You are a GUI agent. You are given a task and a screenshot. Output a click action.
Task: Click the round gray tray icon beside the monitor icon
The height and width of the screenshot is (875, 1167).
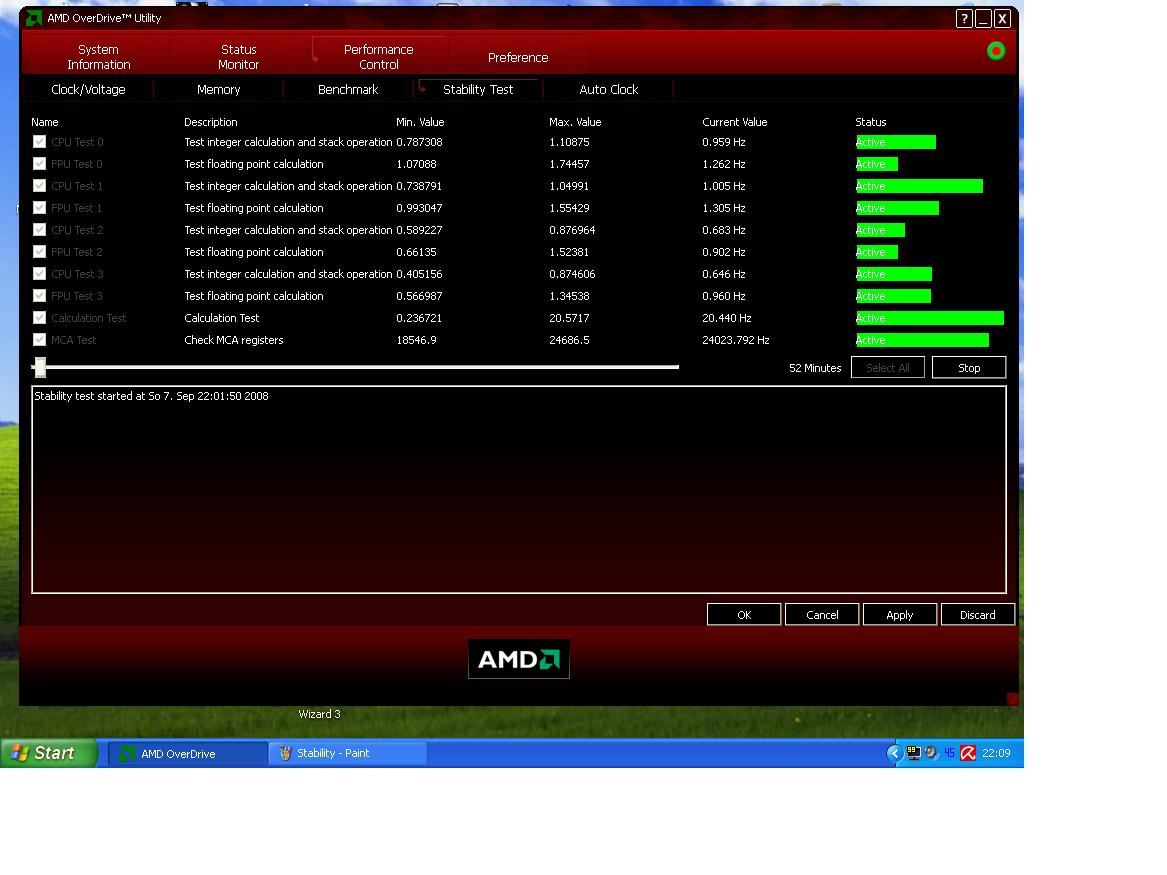(931, 753)
